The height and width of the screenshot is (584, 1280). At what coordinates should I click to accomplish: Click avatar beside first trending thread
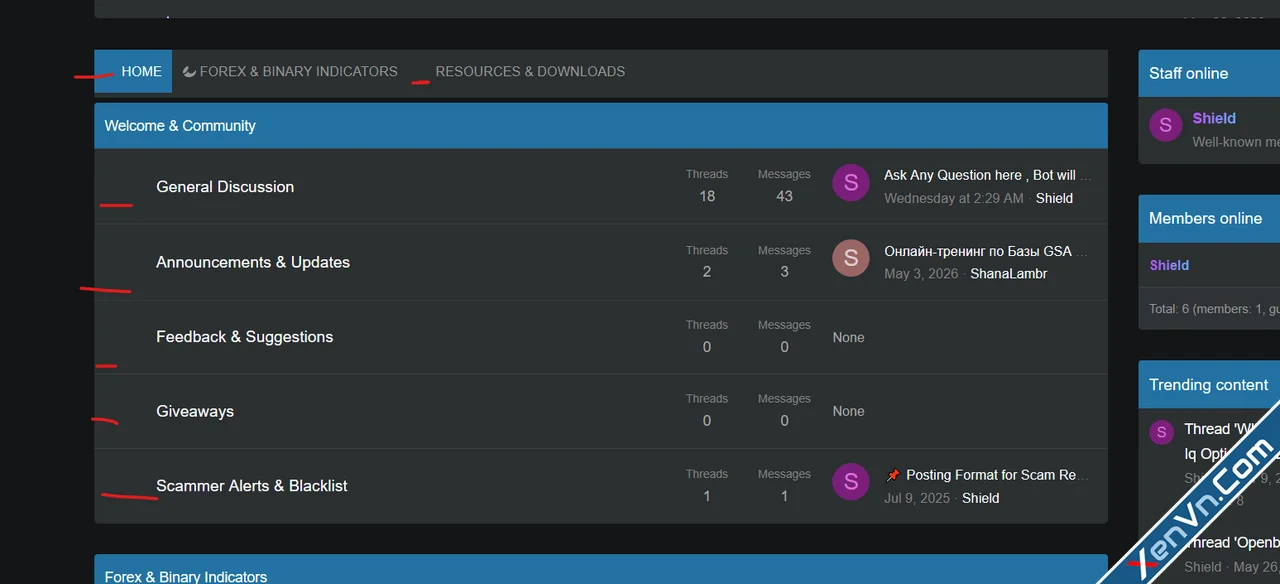pos(1161,432)
